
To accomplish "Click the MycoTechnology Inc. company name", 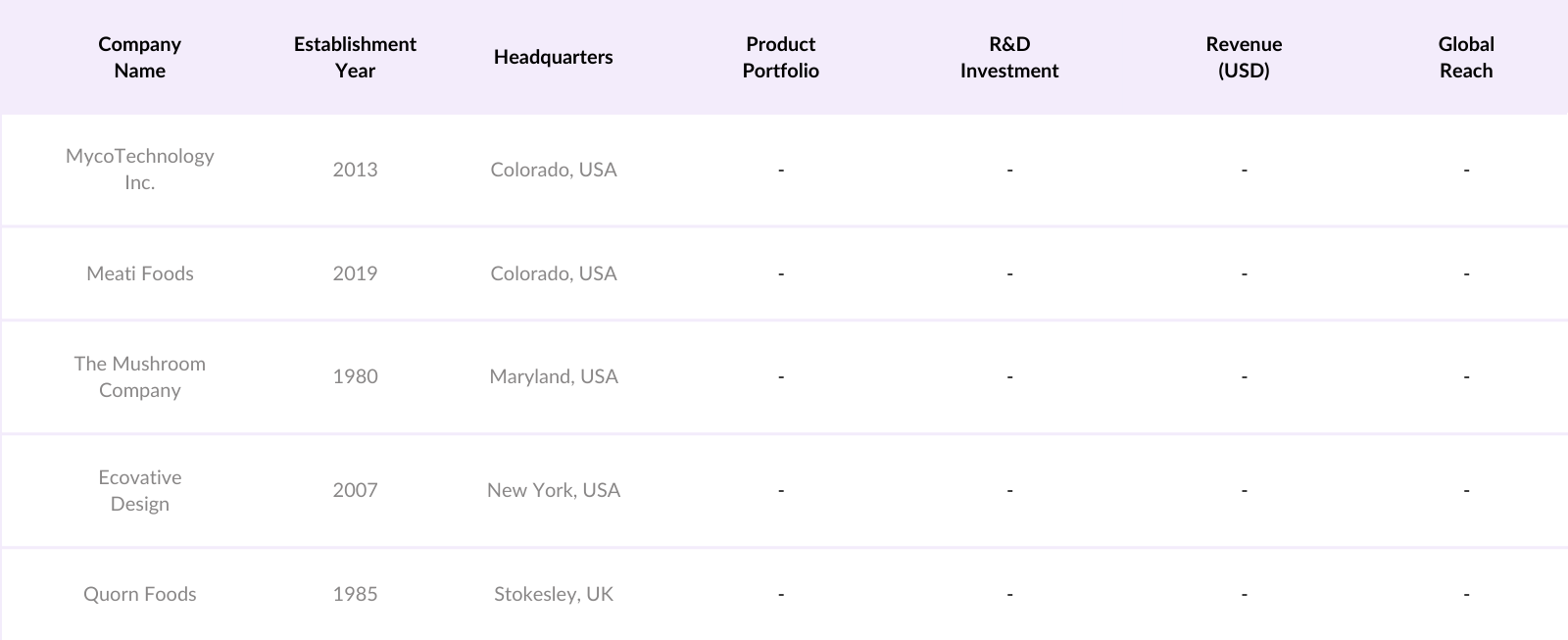I will [139, 169].
